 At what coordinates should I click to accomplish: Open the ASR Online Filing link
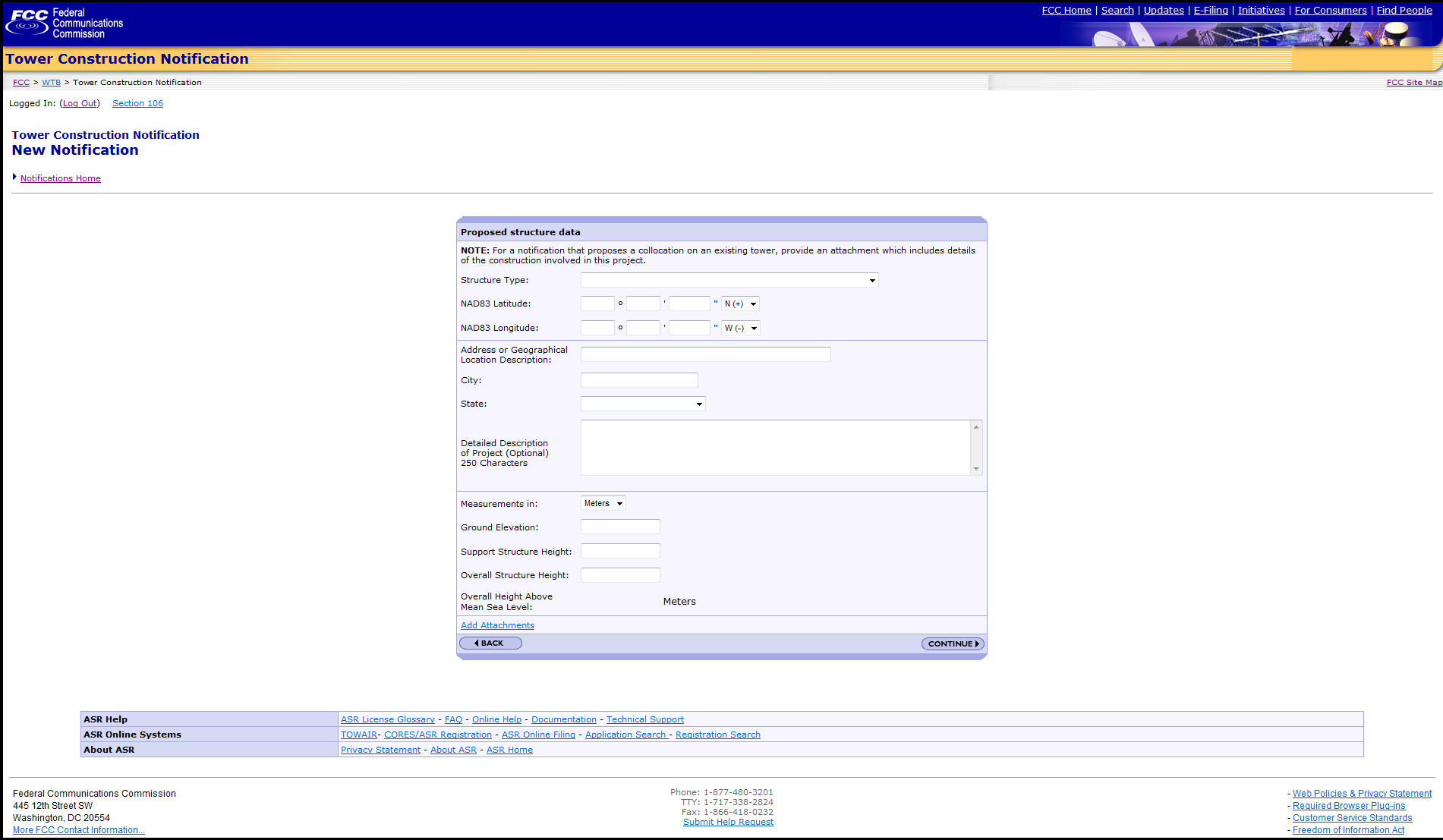pos(538,735)
